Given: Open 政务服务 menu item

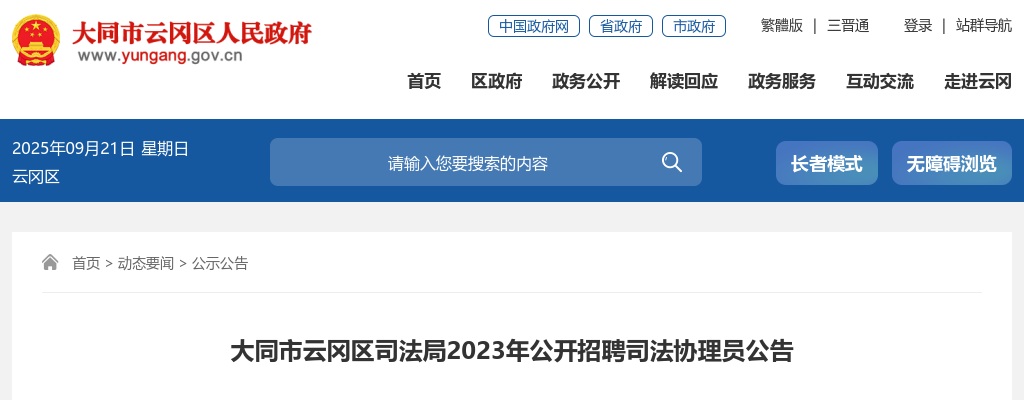Looking at the screenshot, I should (782, 81).
